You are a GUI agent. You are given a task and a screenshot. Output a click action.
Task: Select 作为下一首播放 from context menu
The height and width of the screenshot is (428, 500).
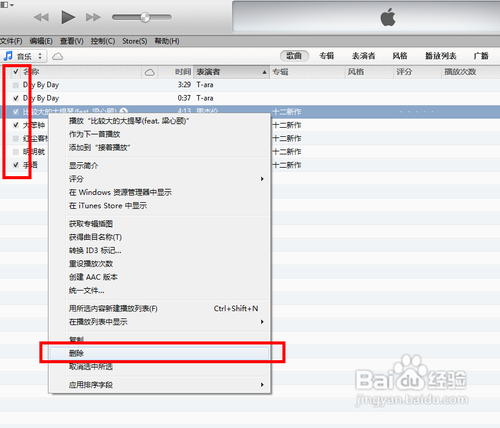click(159, 134)
